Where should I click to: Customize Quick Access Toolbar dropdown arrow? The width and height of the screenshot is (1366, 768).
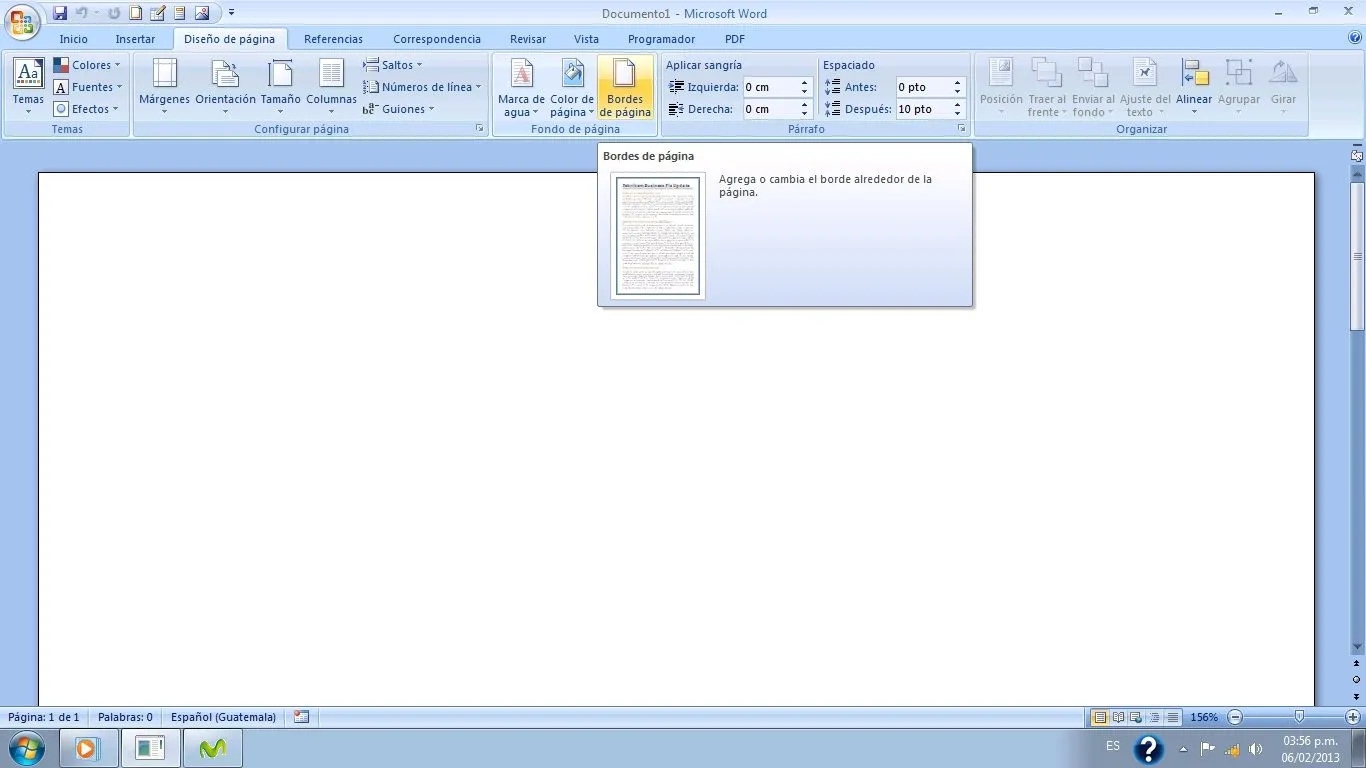point(231,13)
